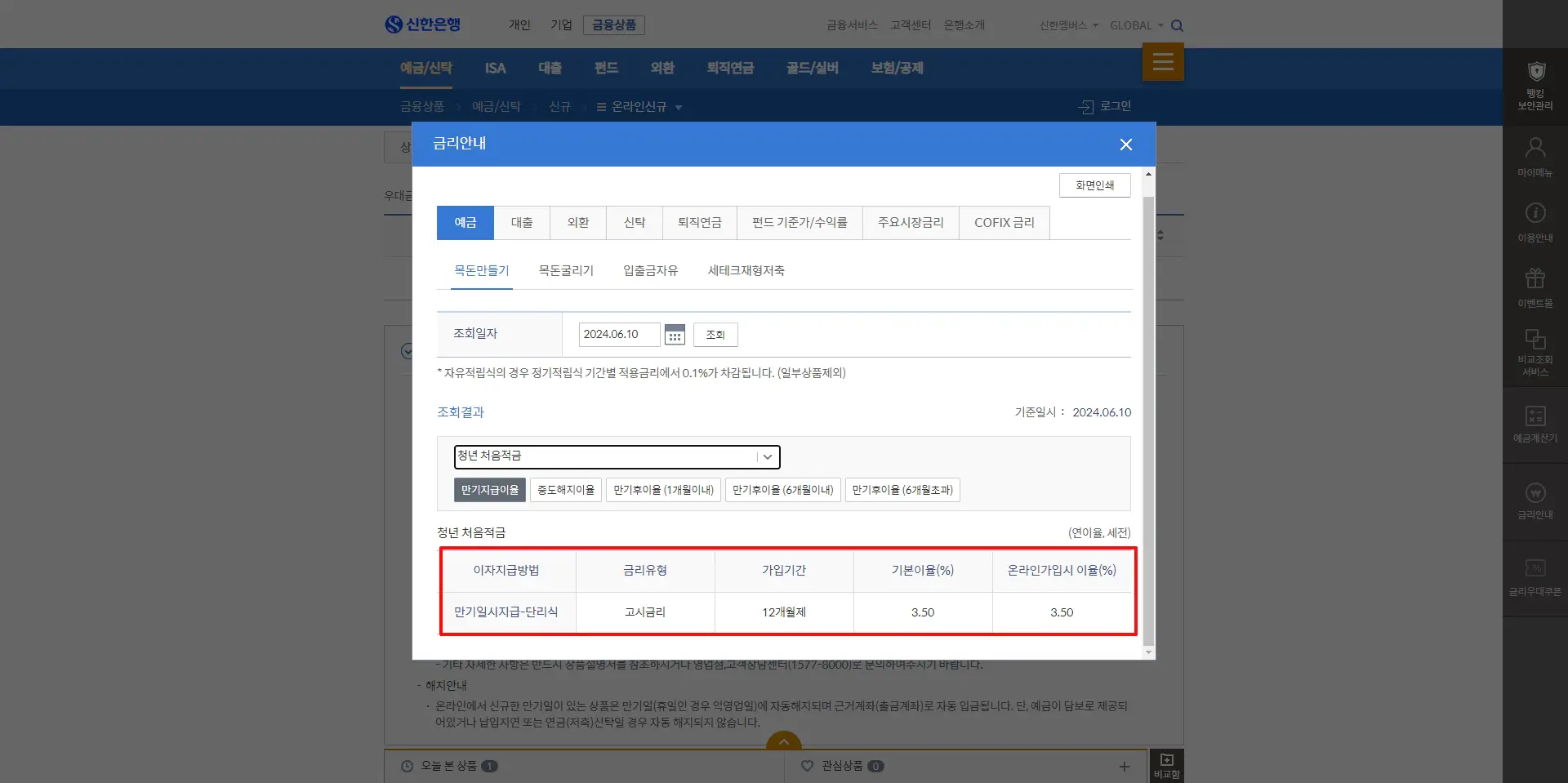Click the 로그인 login icon link
1568x783 pixels.
point(1104,106)
